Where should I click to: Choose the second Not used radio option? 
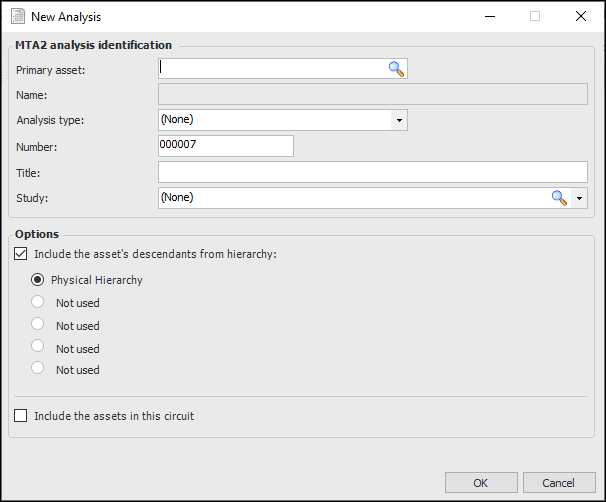pos(38,324)
